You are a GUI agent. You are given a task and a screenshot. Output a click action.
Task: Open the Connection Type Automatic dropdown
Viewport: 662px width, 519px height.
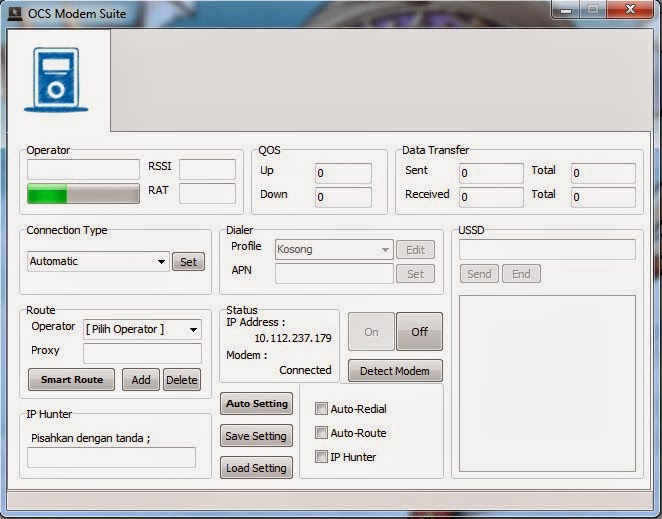coord(98,261)
